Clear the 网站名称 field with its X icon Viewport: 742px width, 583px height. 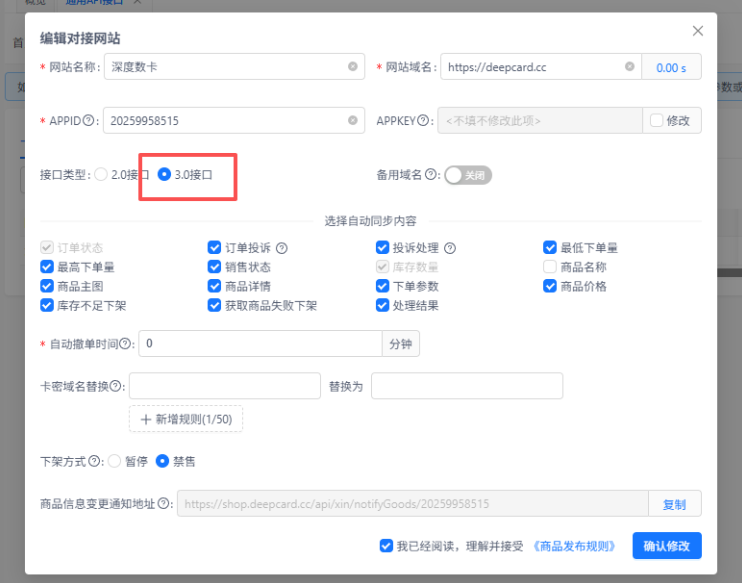[x=353, y=67]
